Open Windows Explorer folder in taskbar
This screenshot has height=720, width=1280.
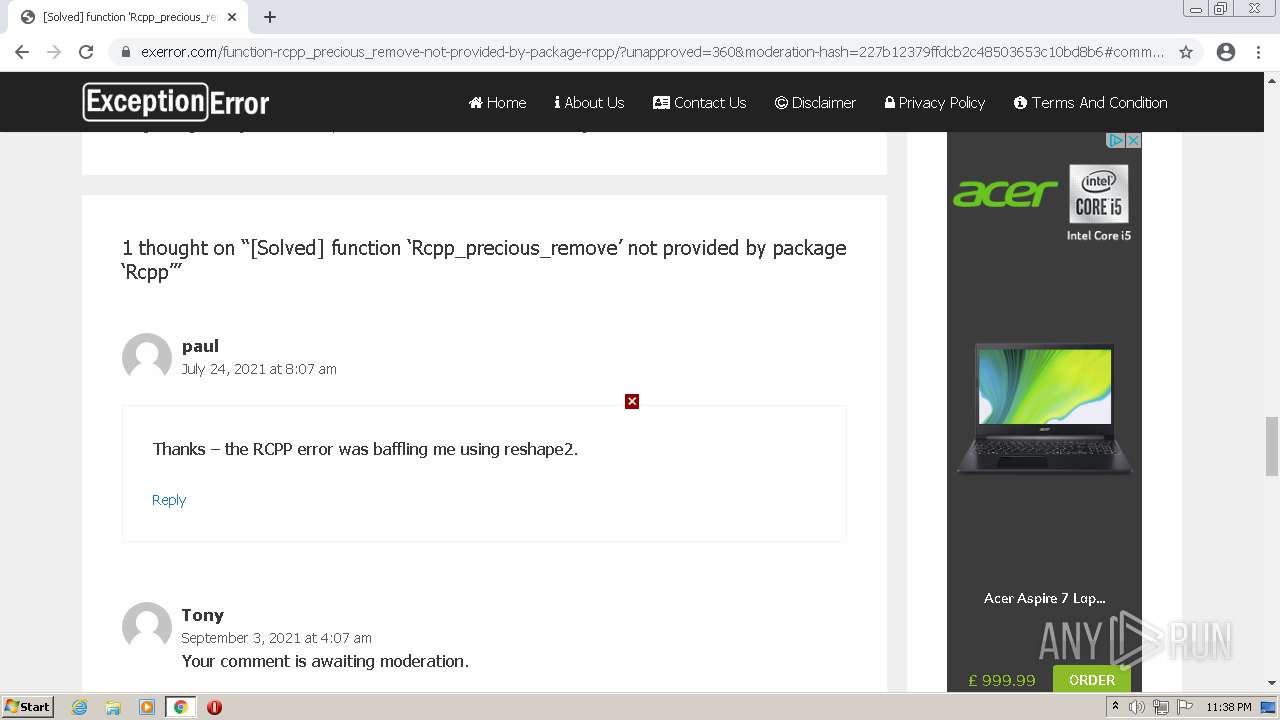pos(113,707)
